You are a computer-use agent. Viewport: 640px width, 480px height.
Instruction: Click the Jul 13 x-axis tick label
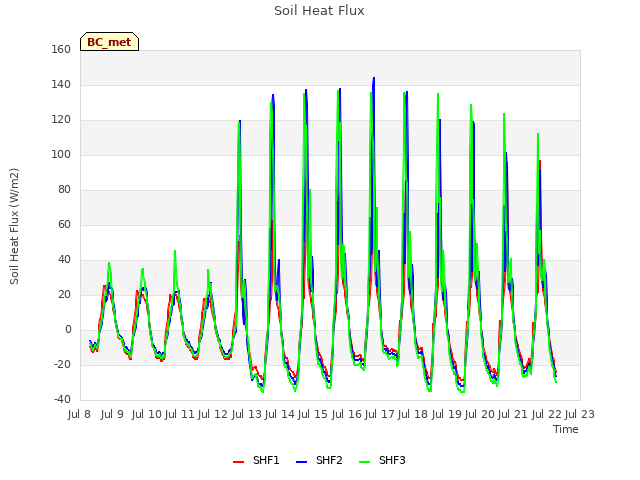[x=246, y=414]
